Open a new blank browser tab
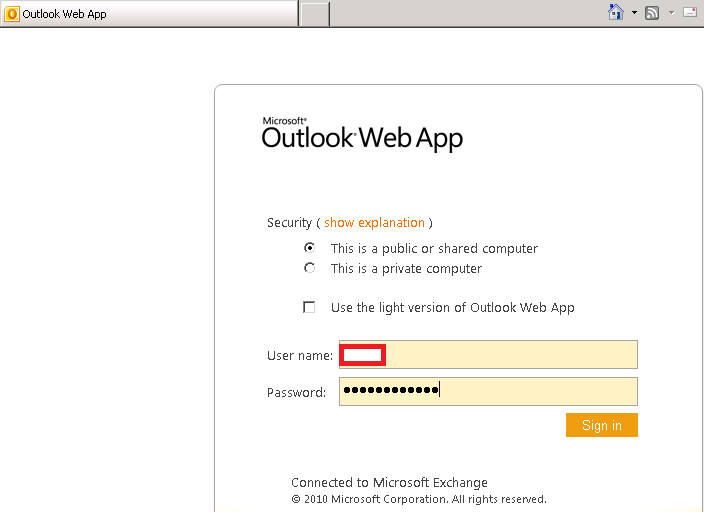This screenshot has height=512, width=704. click(315, 14)
